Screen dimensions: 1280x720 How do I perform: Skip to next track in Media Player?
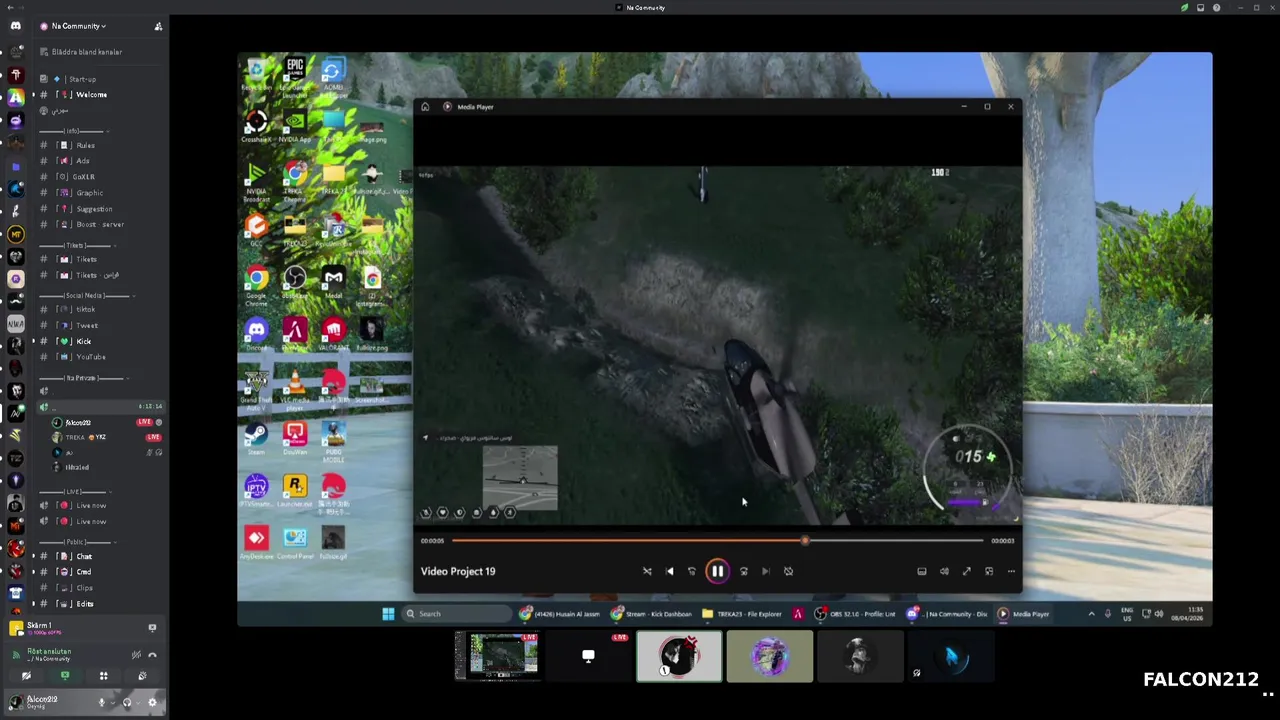[765, 571]
